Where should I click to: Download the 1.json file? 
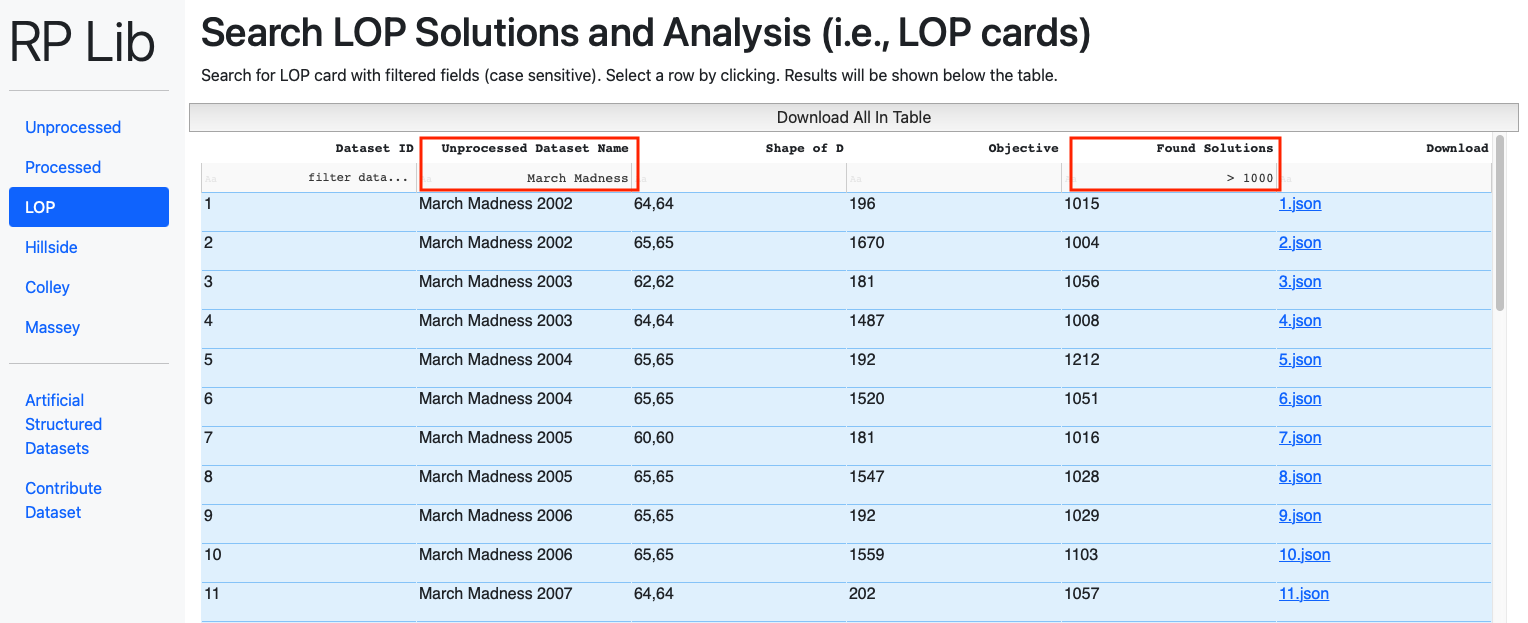(x=1300, y=204)
